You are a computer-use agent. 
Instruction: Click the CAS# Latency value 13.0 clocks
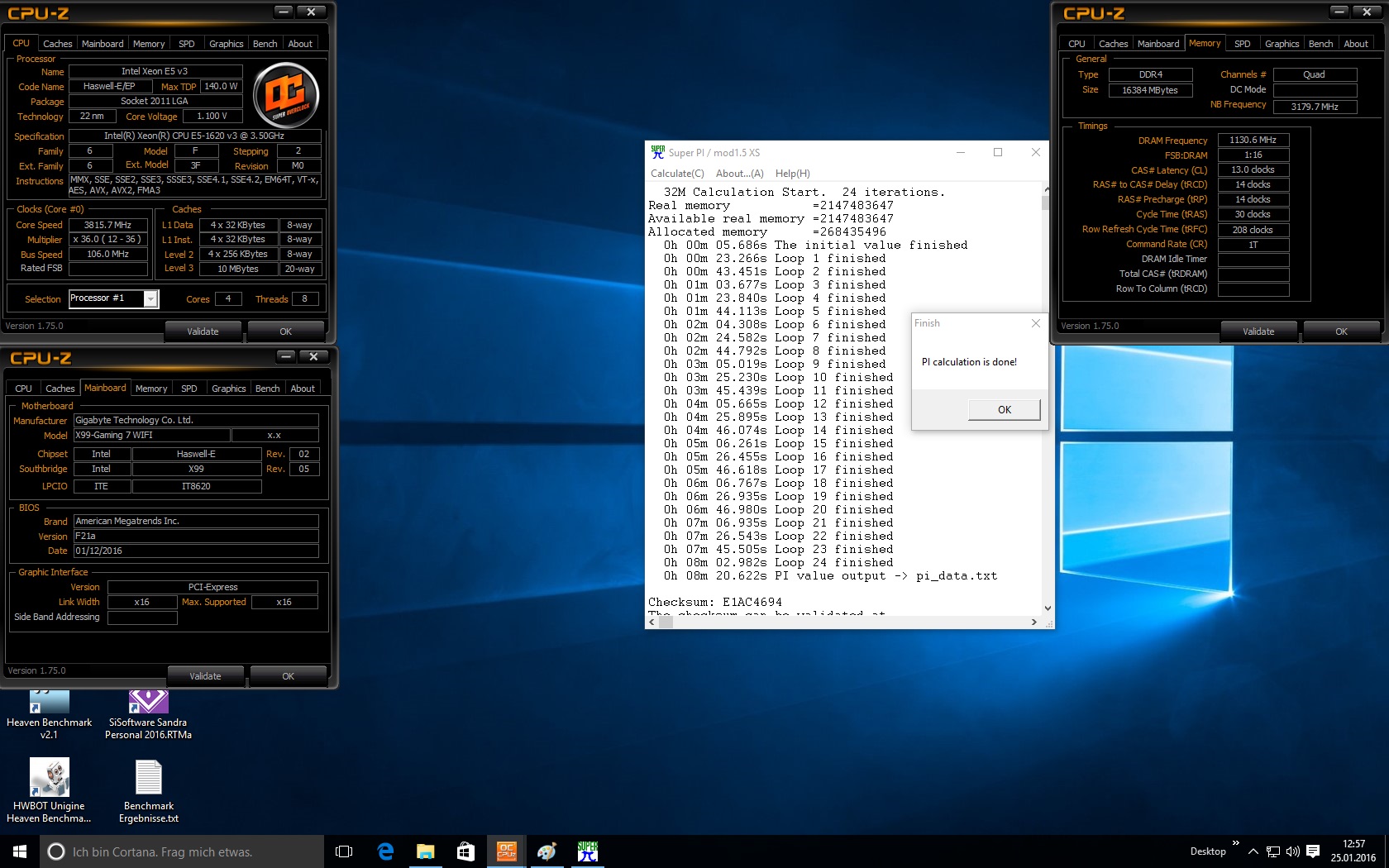(x=1253, y=170)
